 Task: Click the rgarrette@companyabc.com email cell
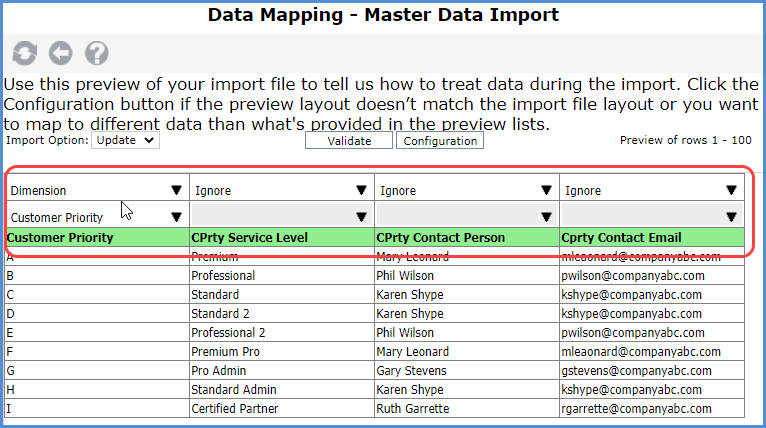click(651, 408)
